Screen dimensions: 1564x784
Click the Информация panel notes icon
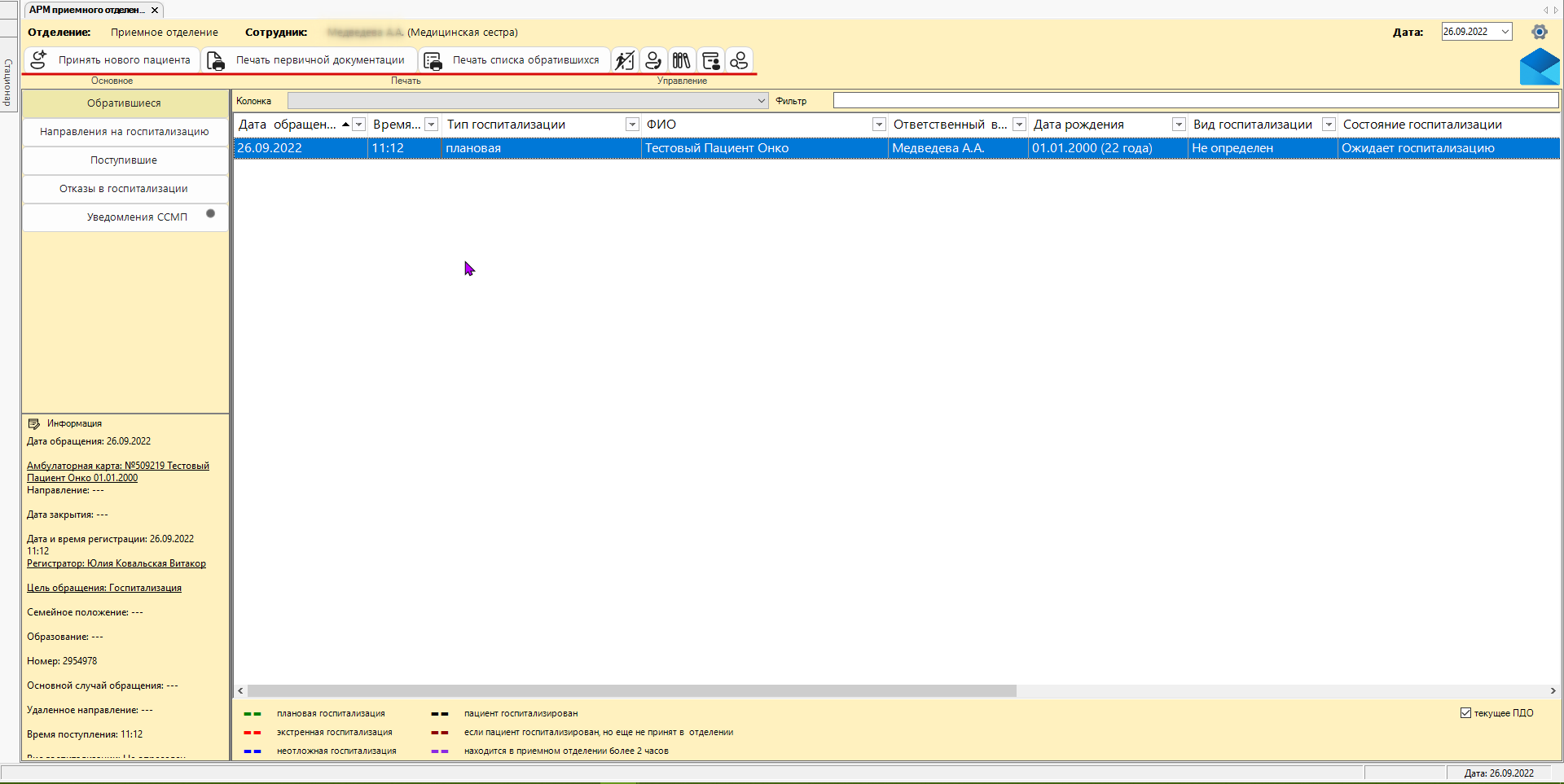[34, 423]
